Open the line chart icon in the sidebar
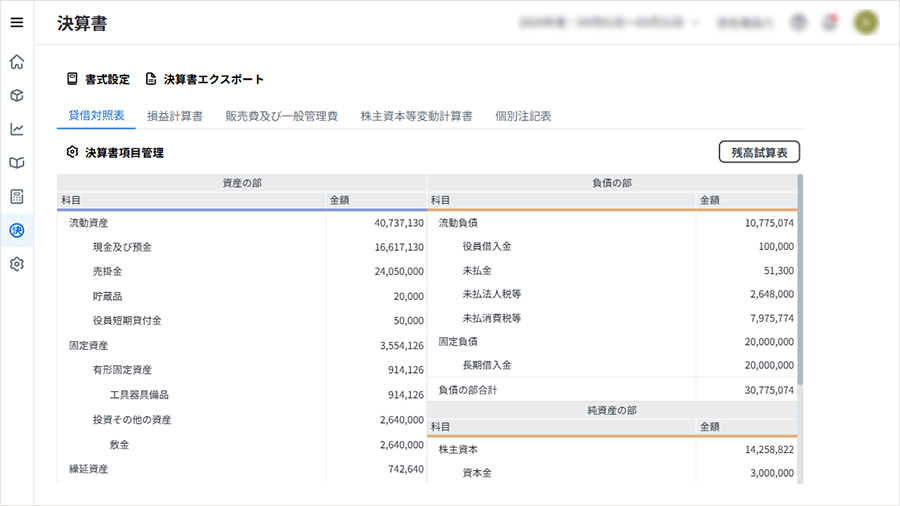The width and height of the screenshot is (900, 506). pos(16,129)
